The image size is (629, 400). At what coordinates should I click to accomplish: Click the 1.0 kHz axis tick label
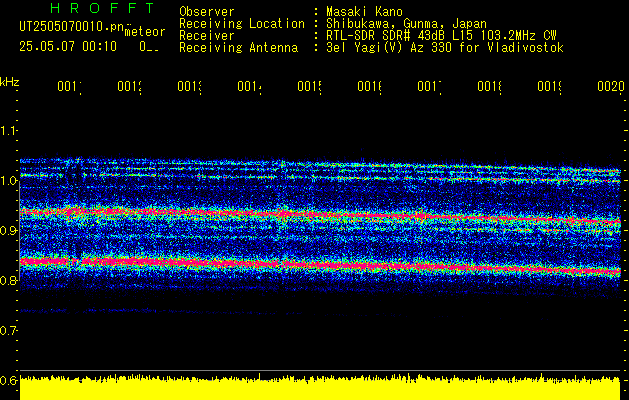click(8, 181)
